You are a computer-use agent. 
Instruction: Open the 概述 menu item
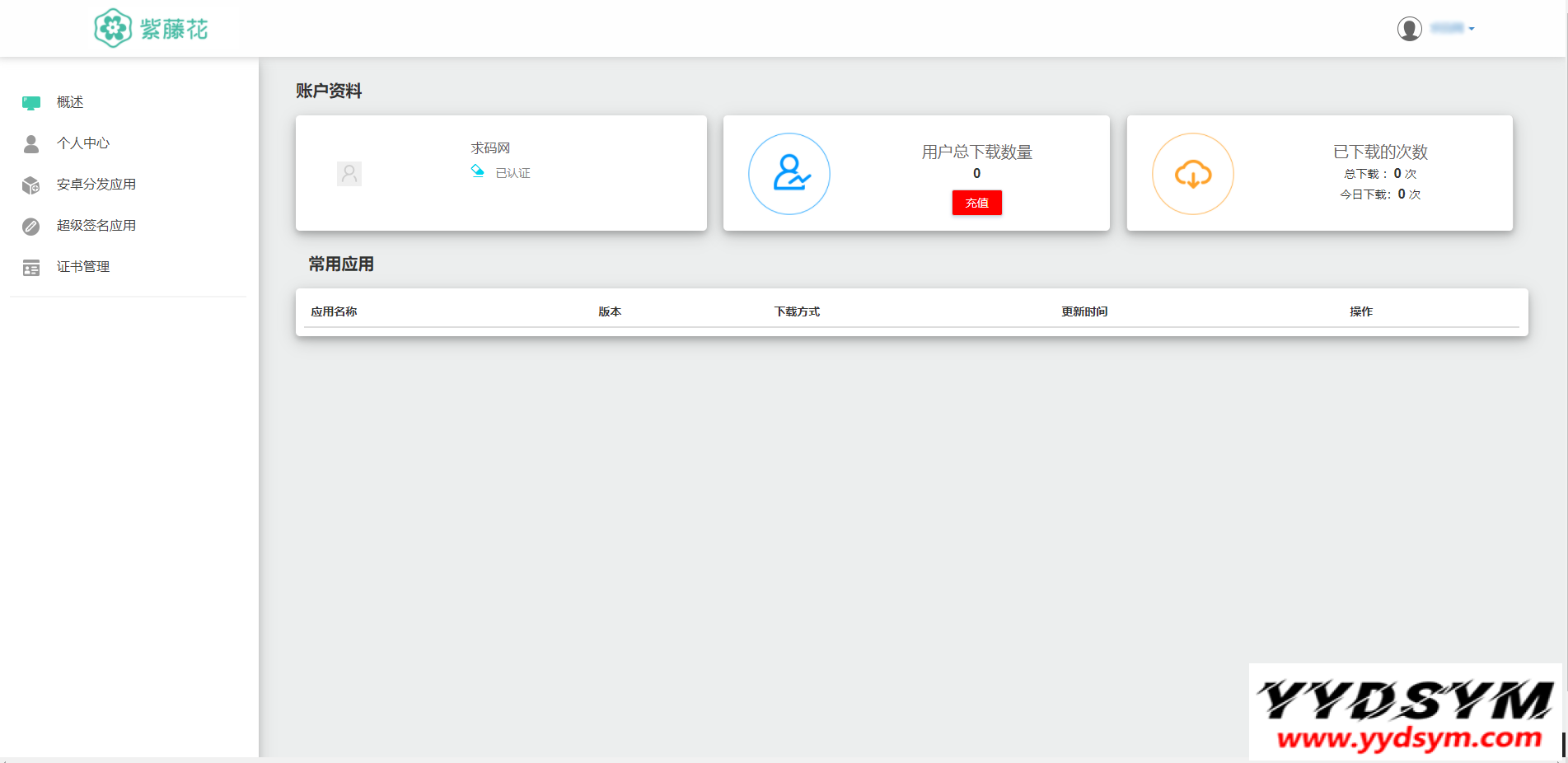pyautogui.click(x=70, y=102)
